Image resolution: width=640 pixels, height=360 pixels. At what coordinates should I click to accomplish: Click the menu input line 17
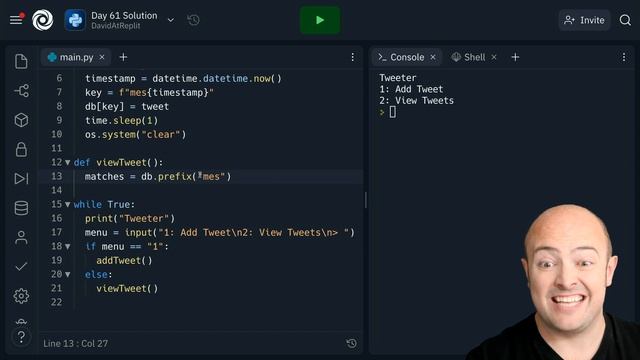click(220, 233)
